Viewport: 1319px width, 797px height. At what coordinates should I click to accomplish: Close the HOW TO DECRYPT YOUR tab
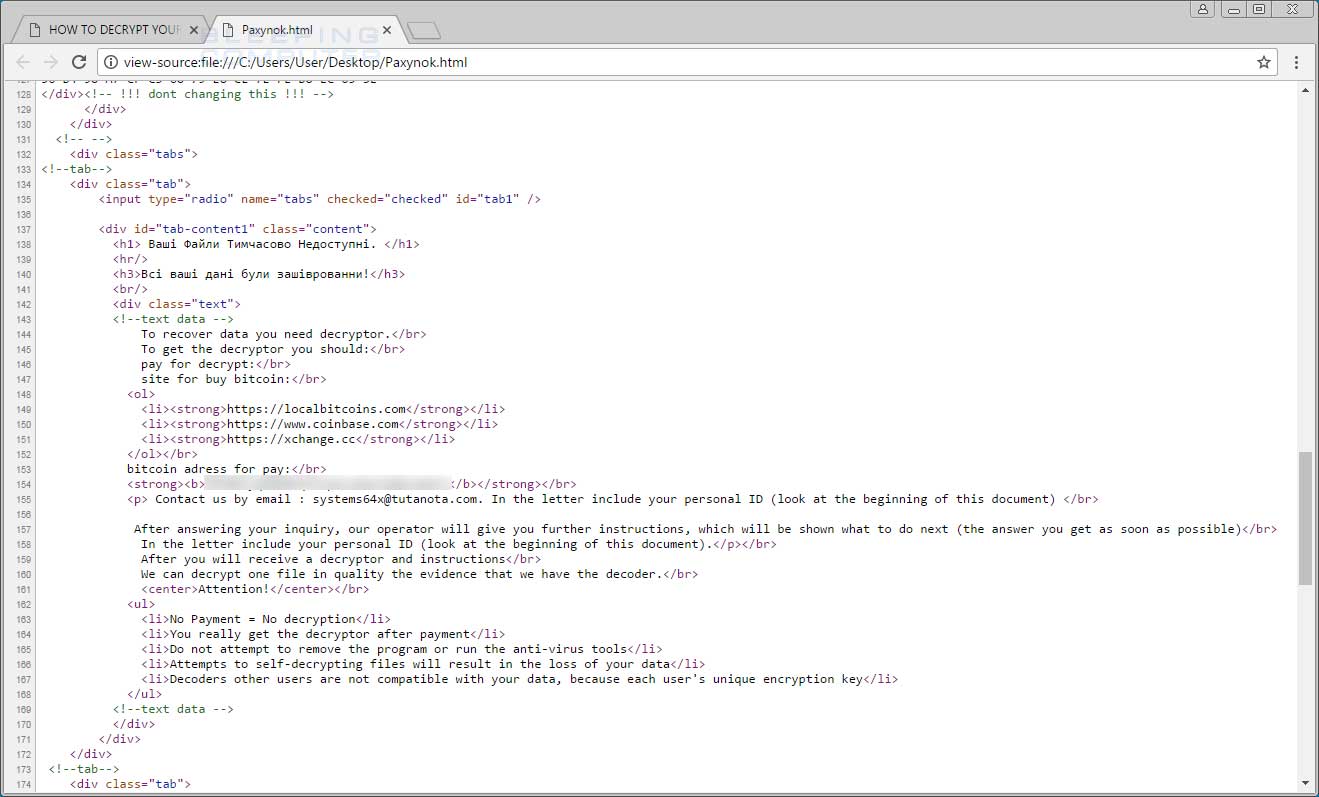click(x=193, y=29)
